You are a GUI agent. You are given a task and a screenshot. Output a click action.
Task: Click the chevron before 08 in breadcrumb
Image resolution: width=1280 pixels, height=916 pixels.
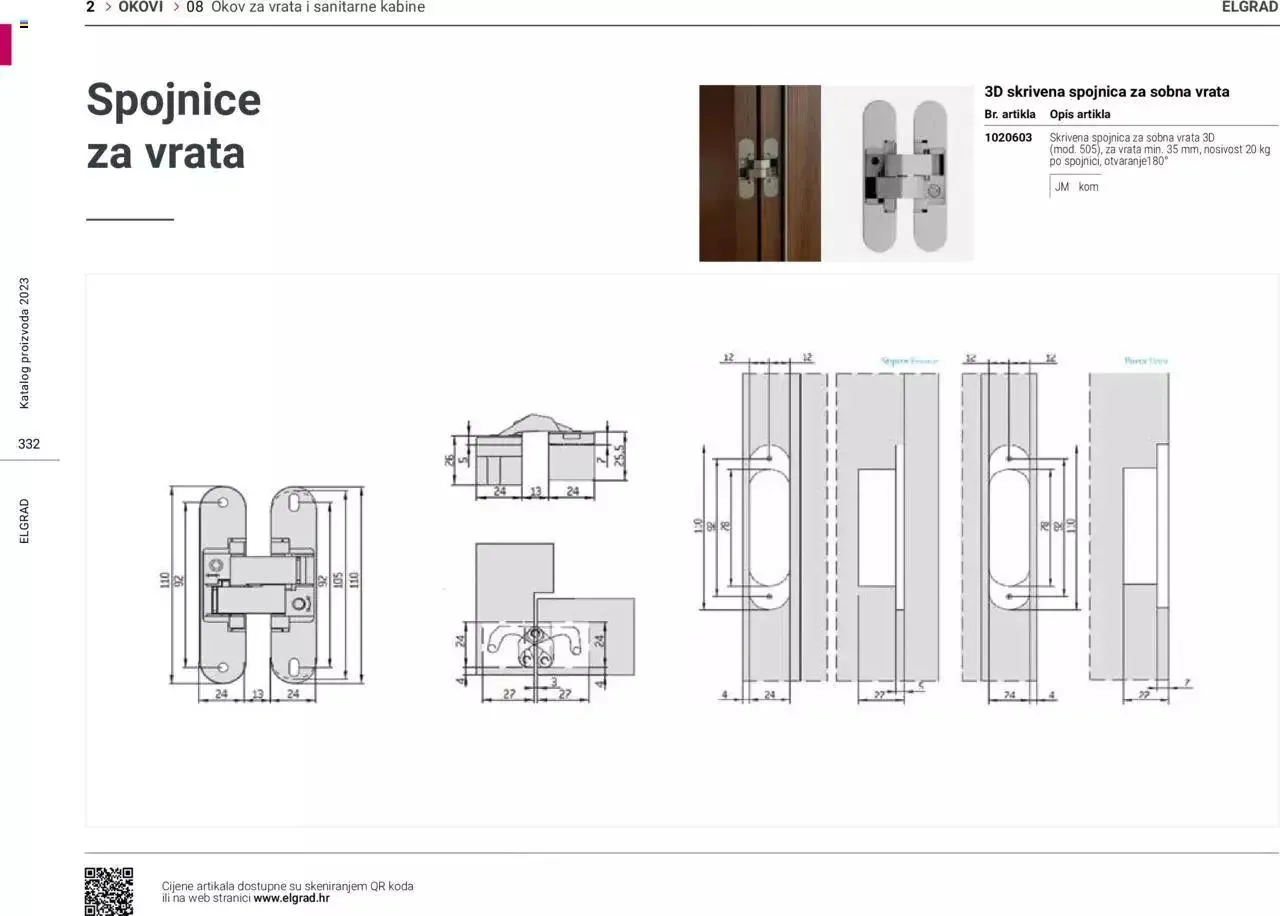[x=176, y=7]
